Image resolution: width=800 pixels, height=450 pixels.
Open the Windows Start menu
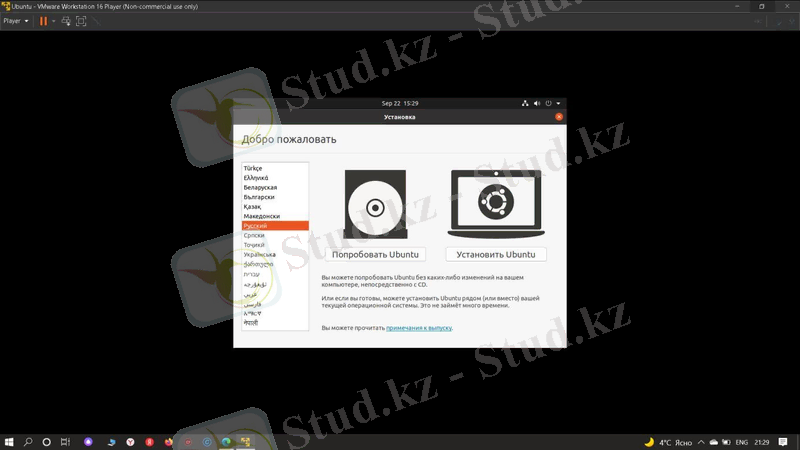[9, 442]
